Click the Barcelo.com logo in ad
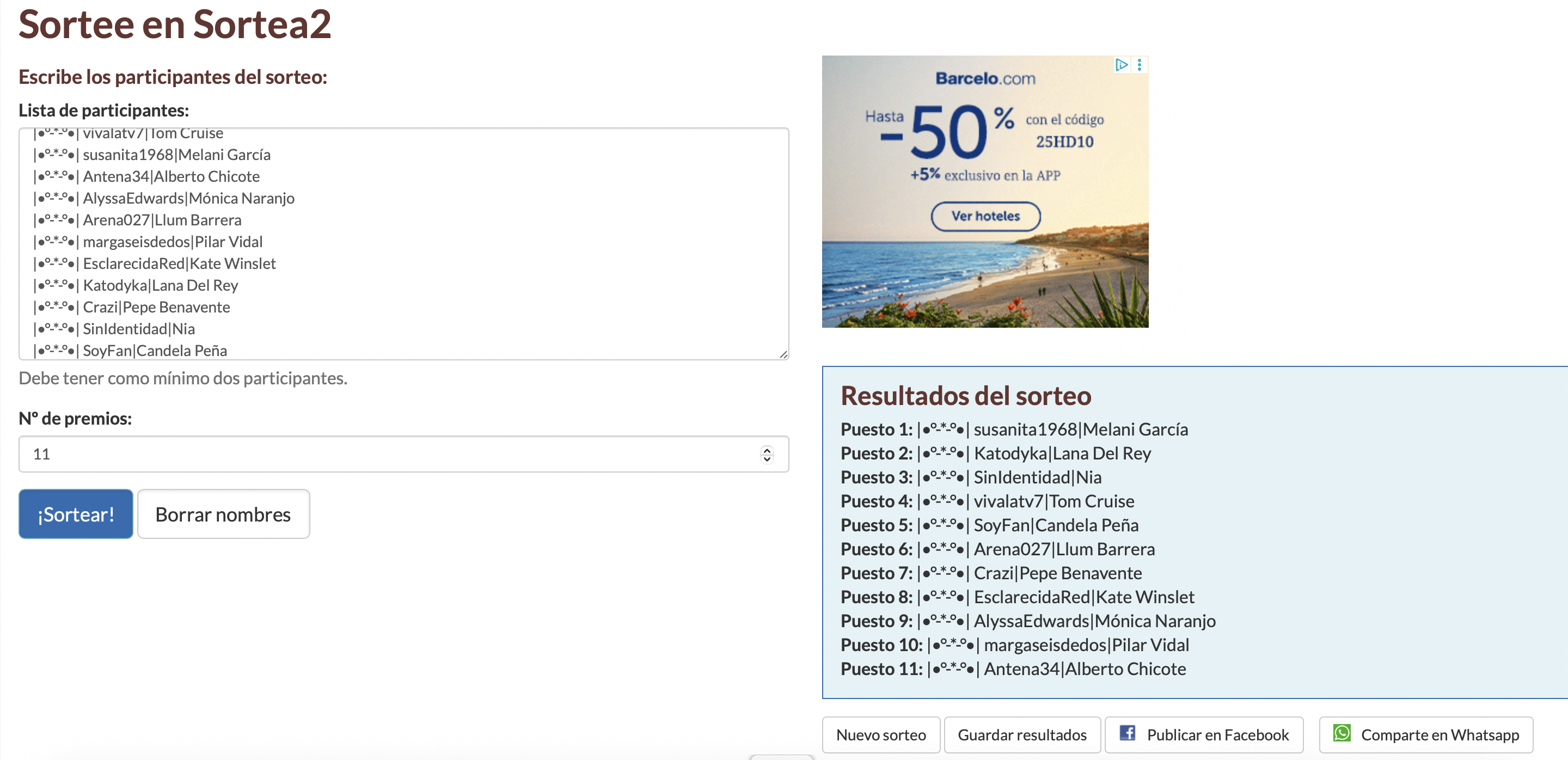The image size is (1568, 760). 985,78
